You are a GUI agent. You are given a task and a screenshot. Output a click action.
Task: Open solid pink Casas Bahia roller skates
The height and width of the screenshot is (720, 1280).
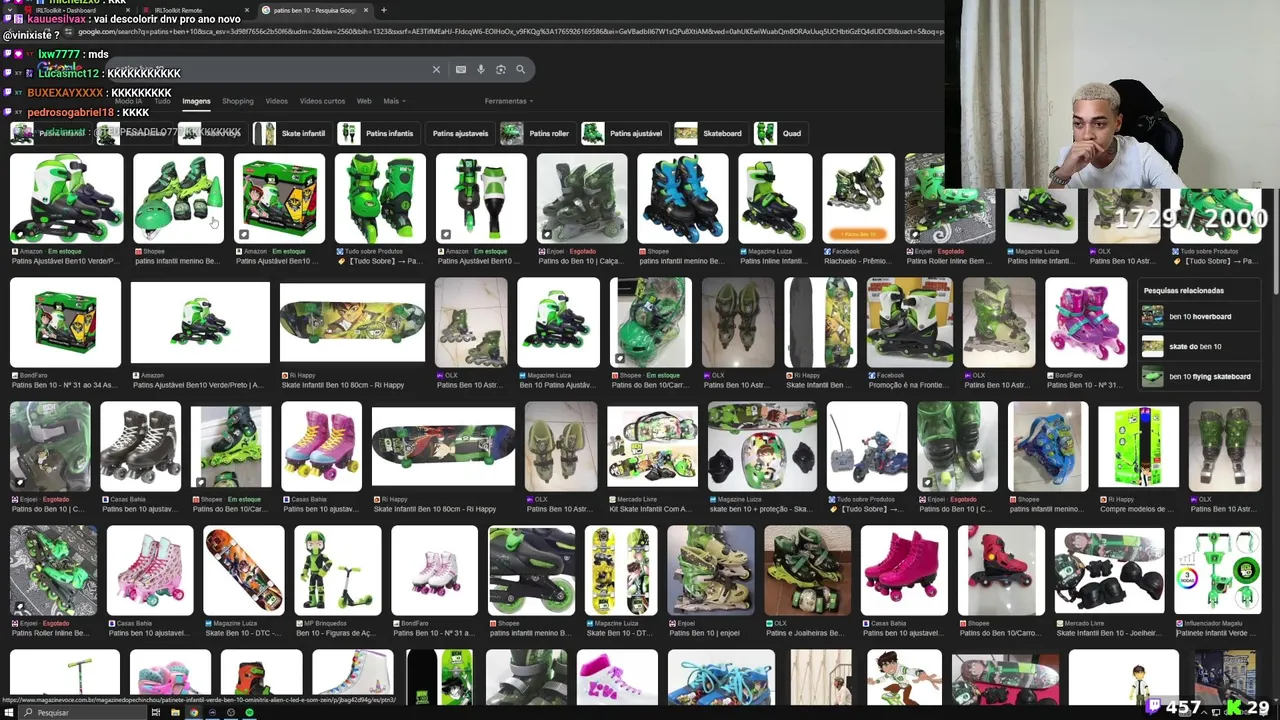(904, 570)
